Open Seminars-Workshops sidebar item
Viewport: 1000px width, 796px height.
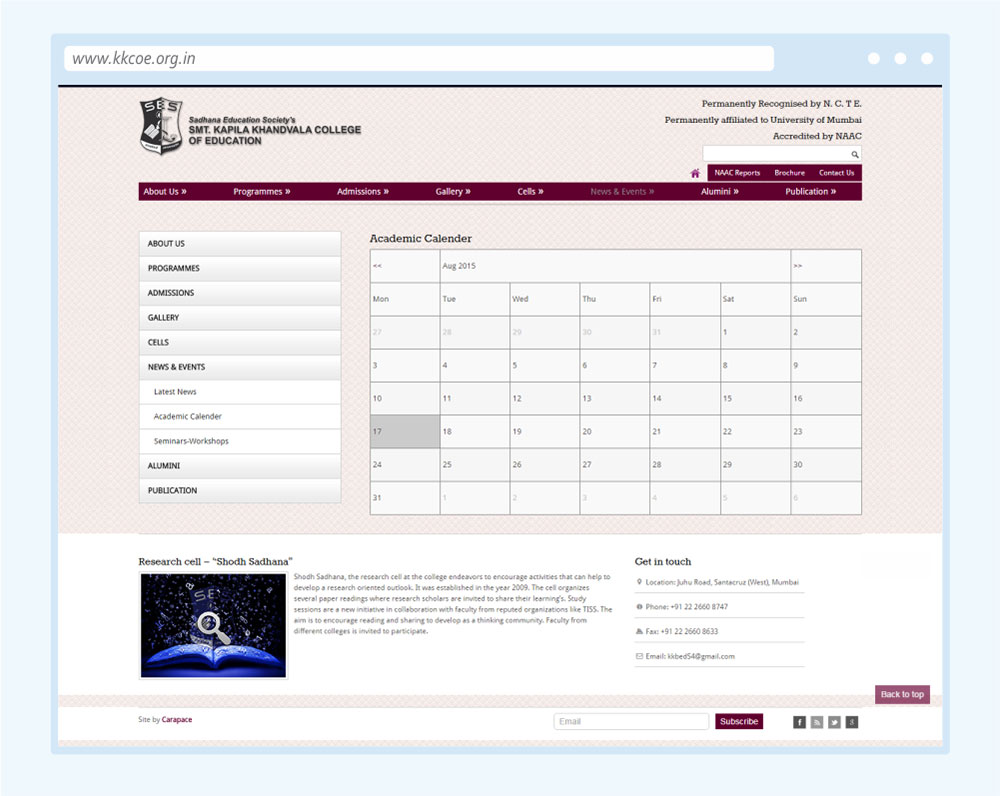click(x=240, y=441)
